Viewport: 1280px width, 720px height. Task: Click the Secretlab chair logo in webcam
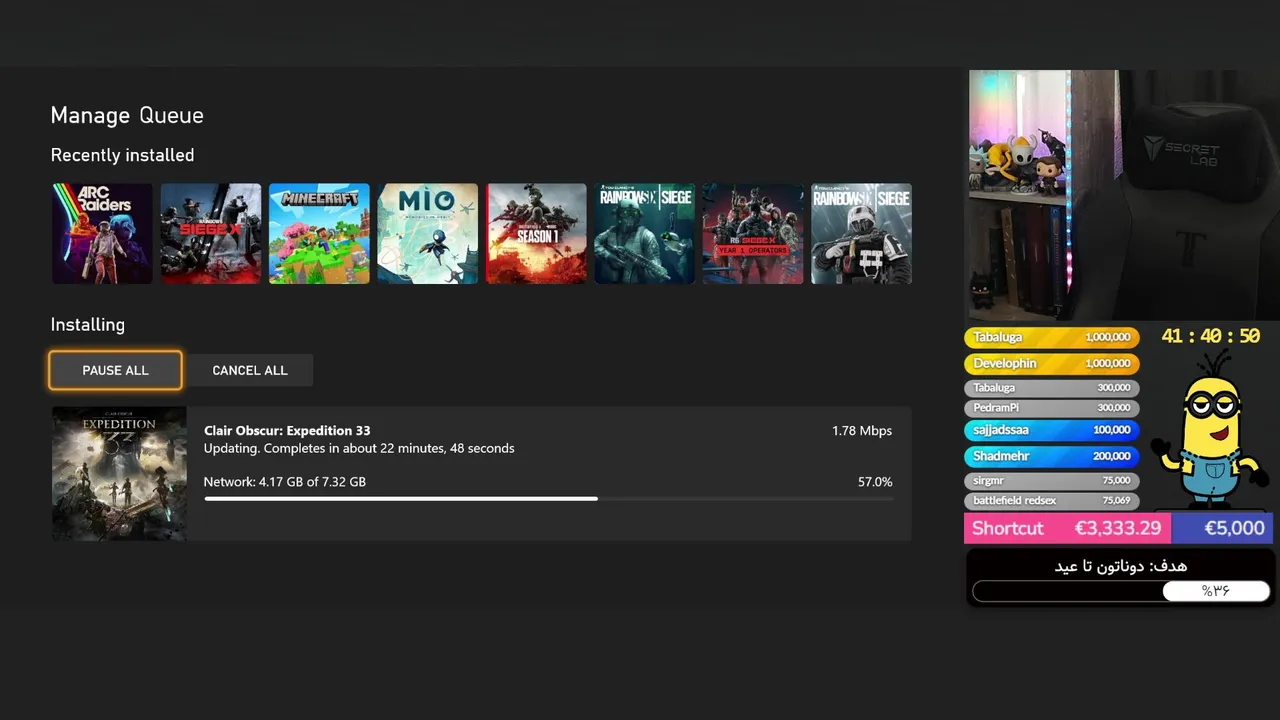click(x=1181, y=151)
